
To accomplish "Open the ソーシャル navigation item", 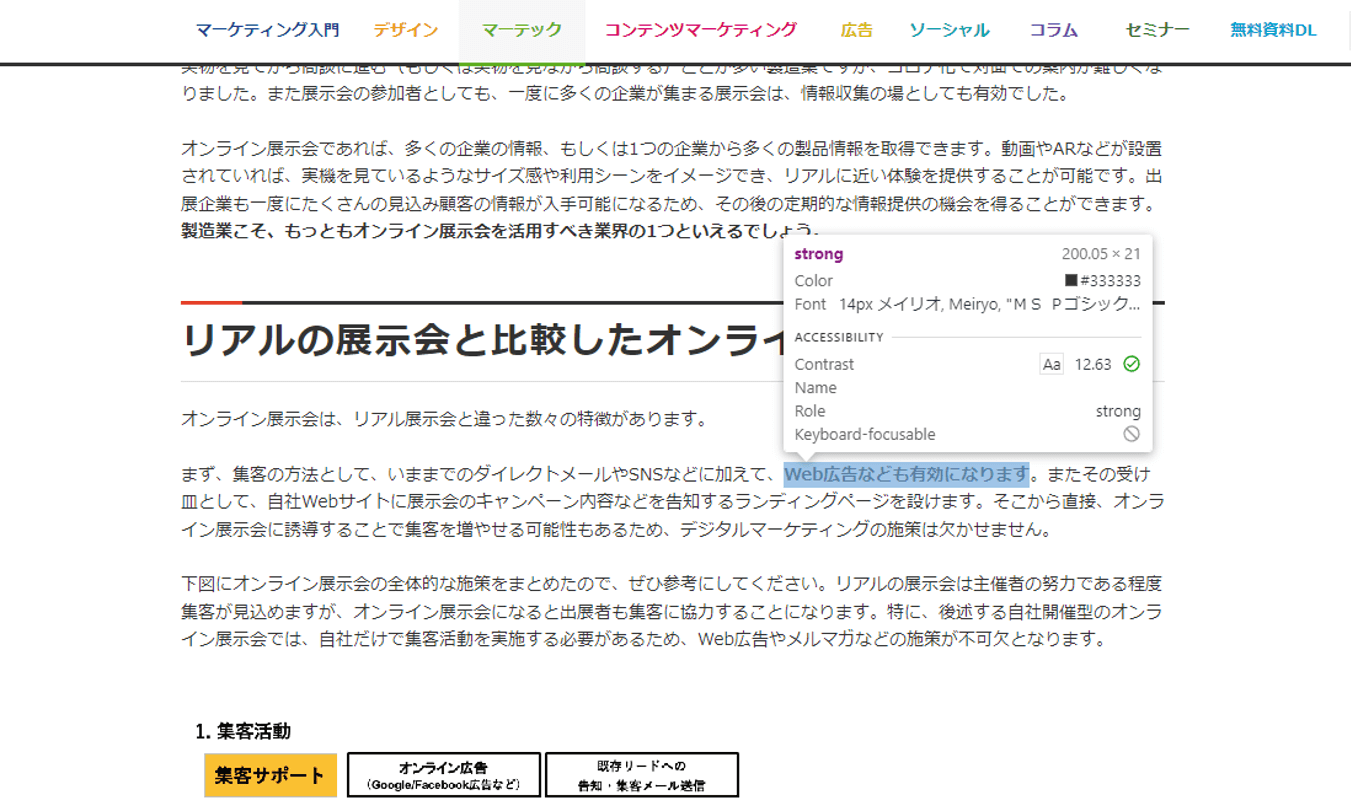I will tap(949, 30).
